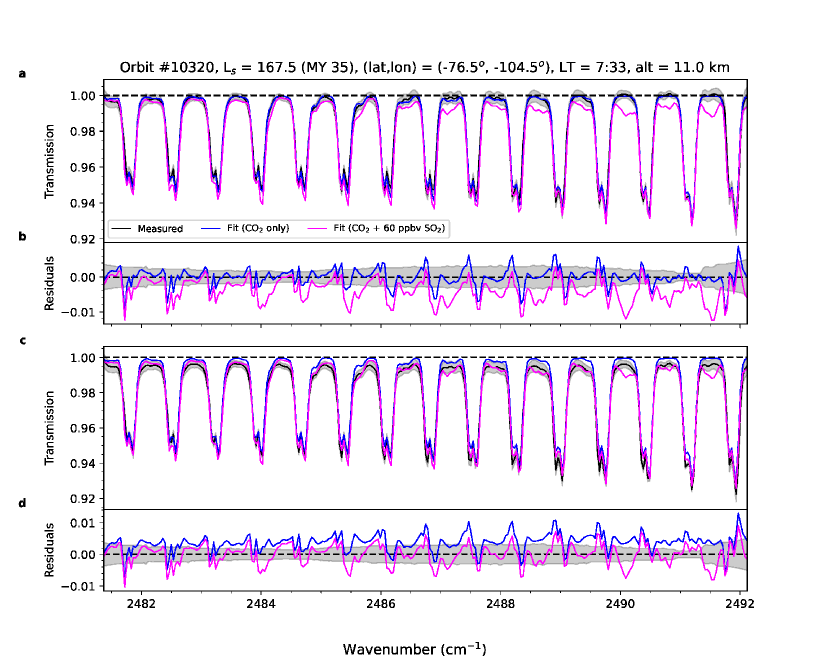
Task: Select the panel label "d"
Action: coord(22,503)
